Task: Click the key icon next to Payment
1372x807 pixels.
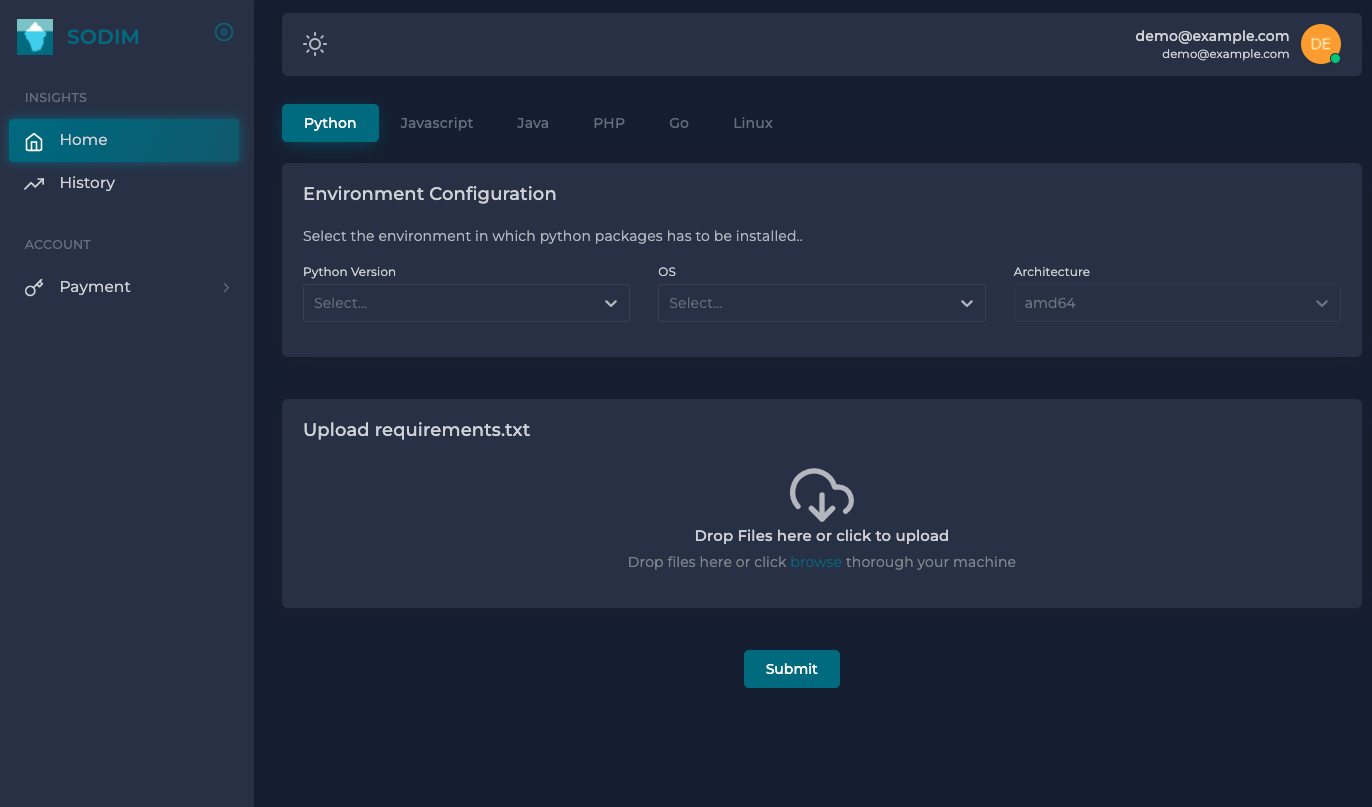Action: pyautogui.click(x=34, y=287)
